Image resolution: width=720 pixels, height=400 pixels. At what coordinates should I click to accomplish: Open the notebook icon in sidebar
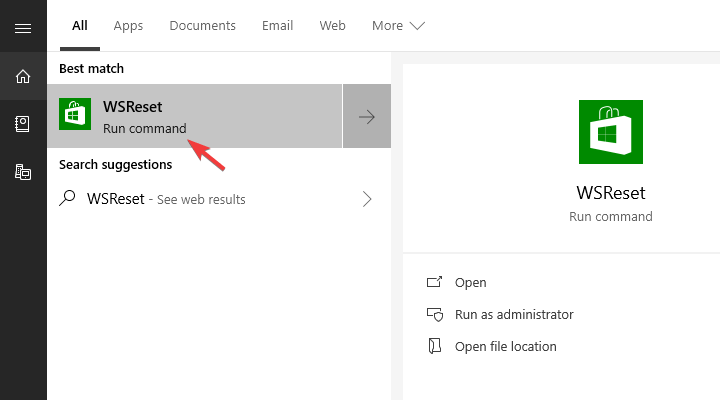click(x=22, y=124)
